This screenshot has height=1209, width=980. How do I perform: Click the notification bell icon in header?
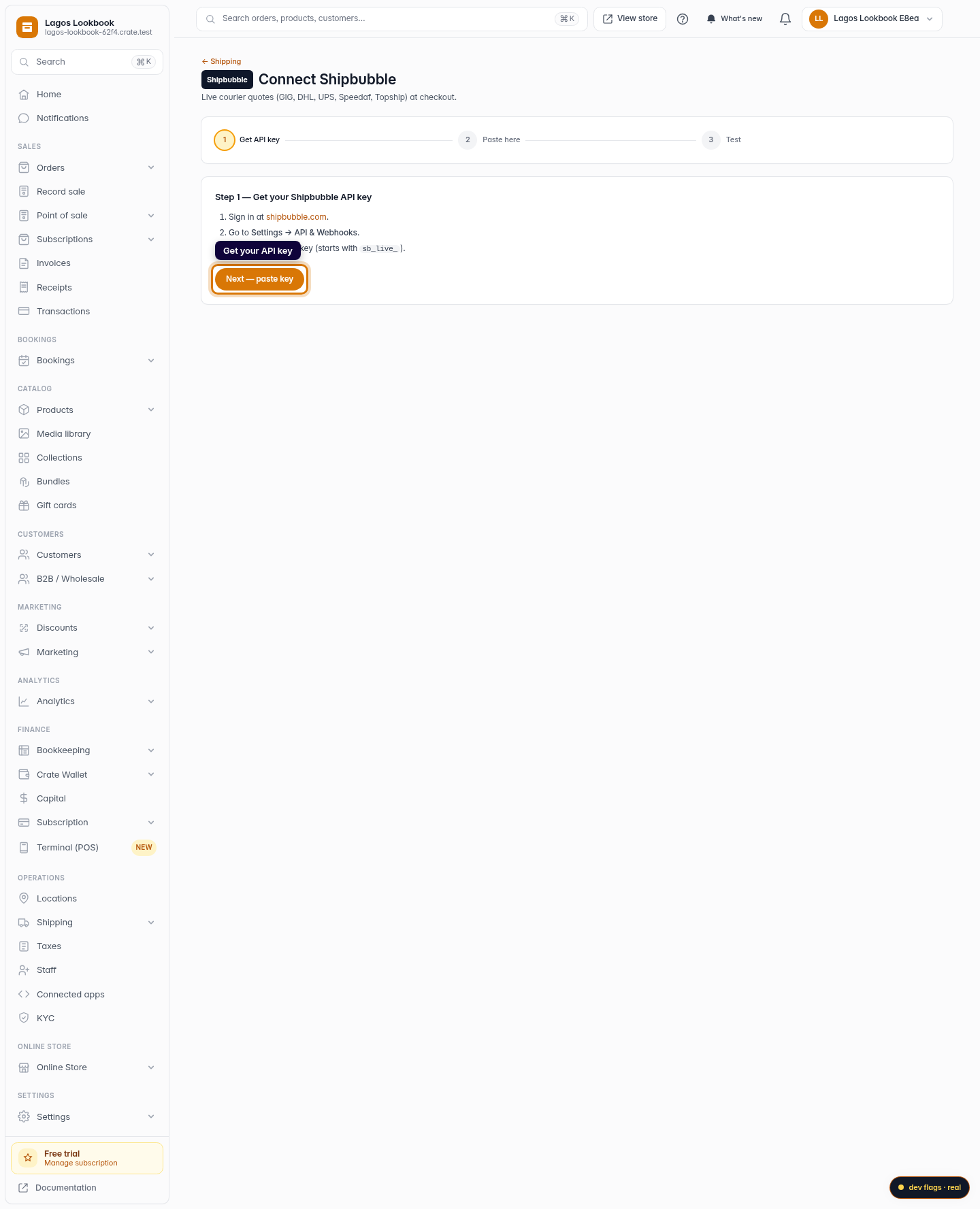785,19
